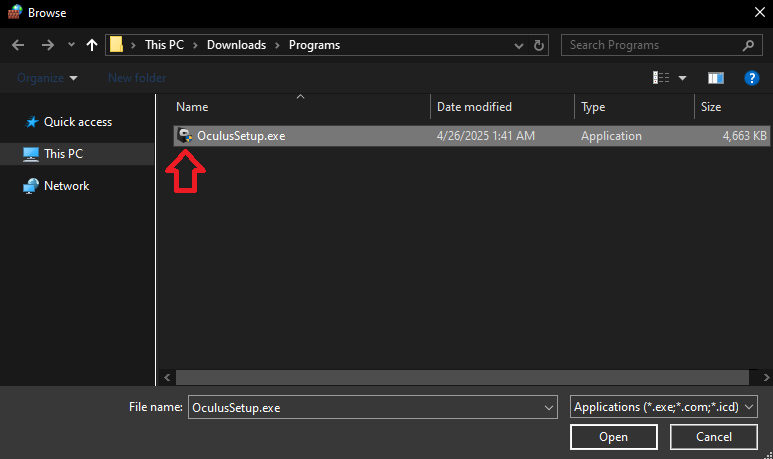The height and width of the screenshot is (459, 773).
Task: Click the Browse window title icon
Action: (x=15, y=12)
